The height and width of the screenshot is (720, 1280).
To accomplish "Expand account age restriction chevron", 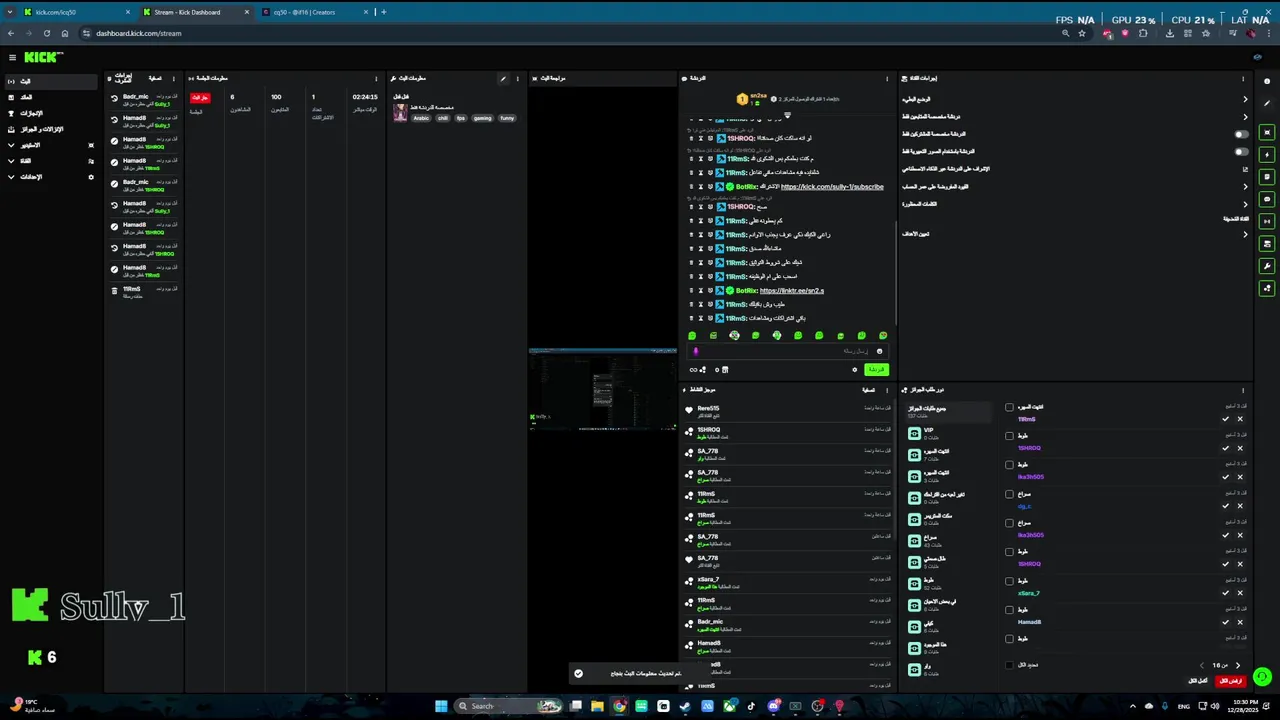I will 1245,186.
